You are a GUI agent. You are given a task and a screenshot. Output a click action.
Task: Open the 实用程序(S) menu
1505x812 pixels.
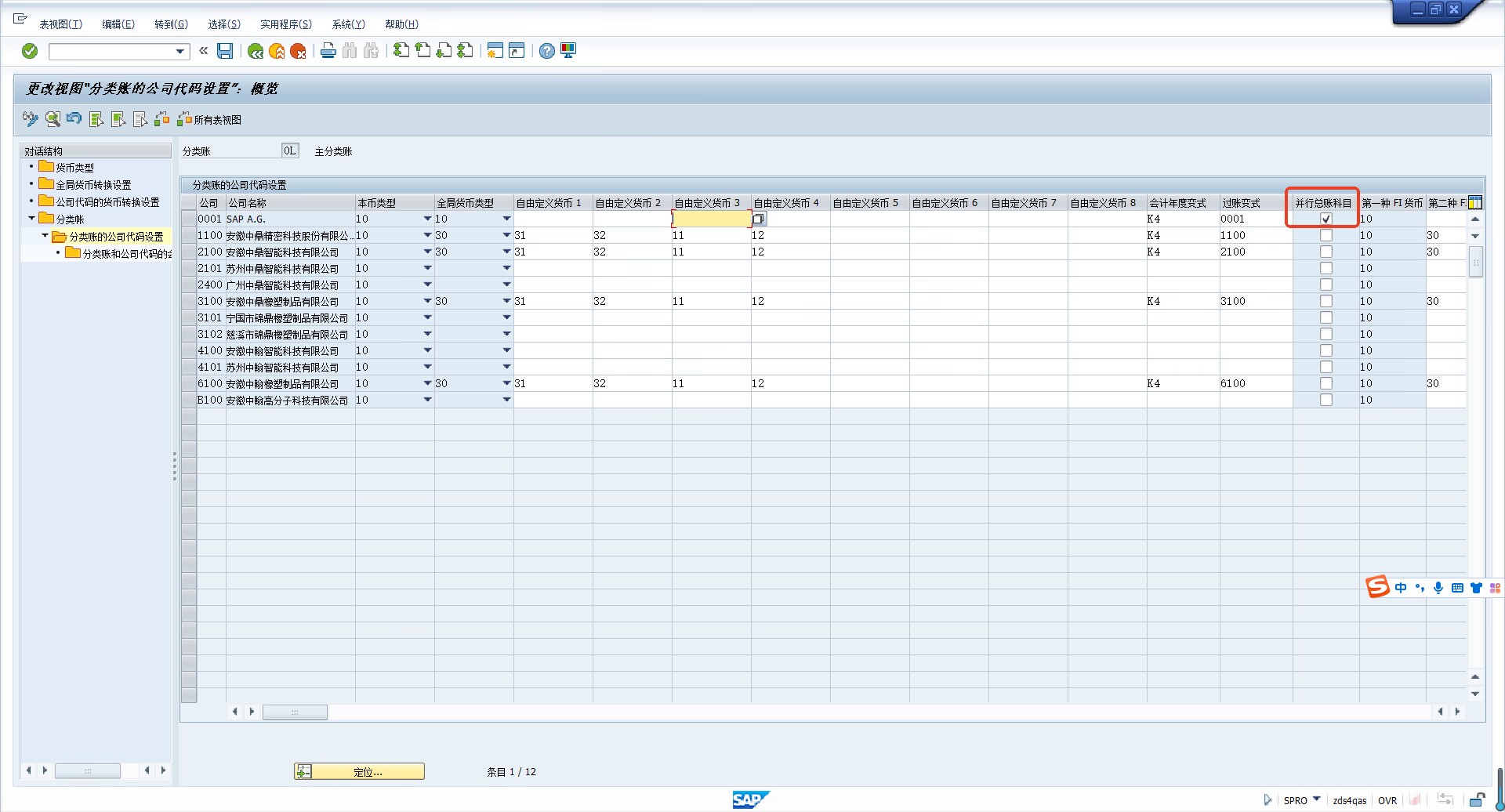coord(286,24)
